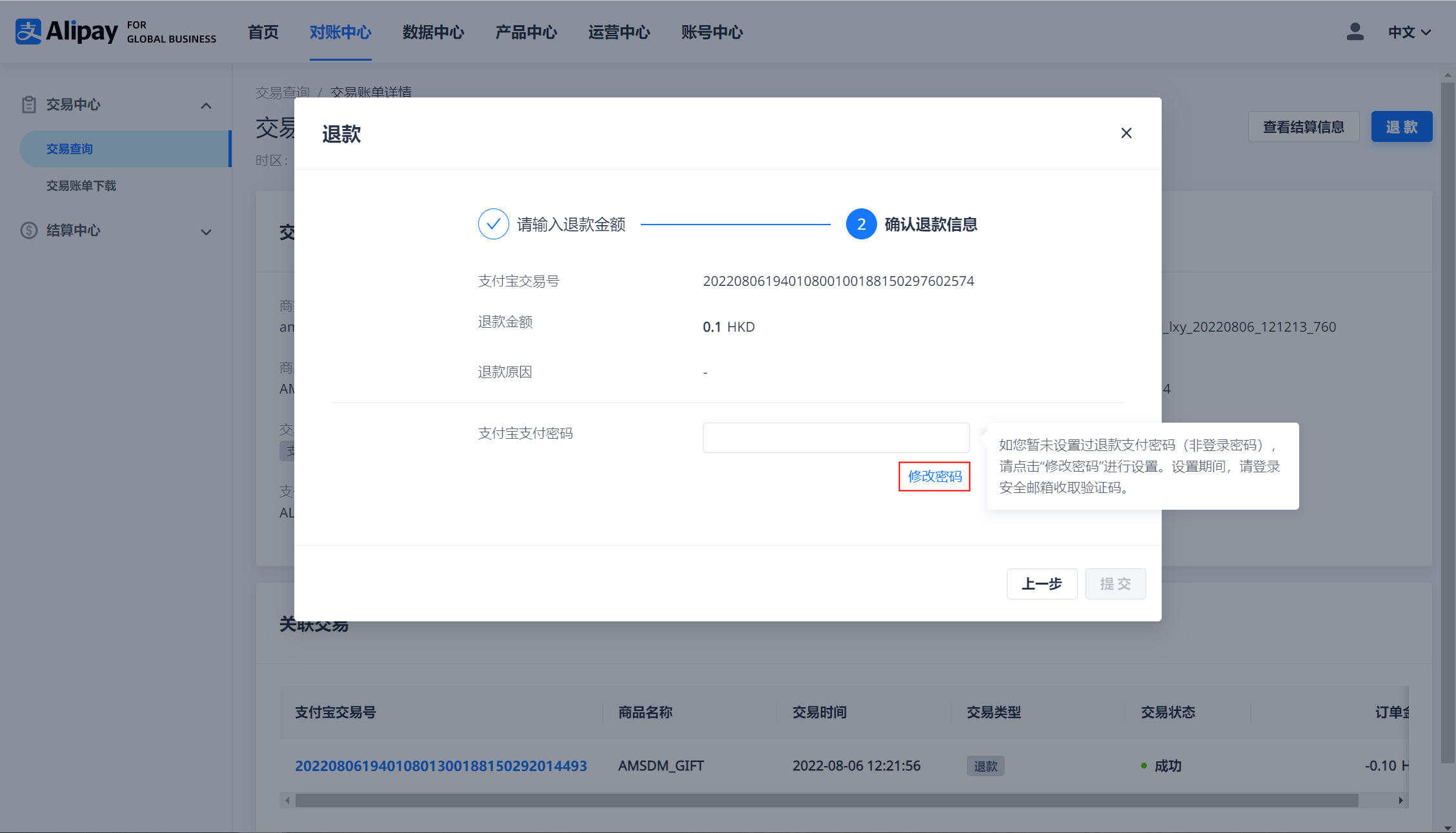Focus the 支付宝支付密码 input field
Viewport: 1456px width, 833px height.
pos(836,438)
